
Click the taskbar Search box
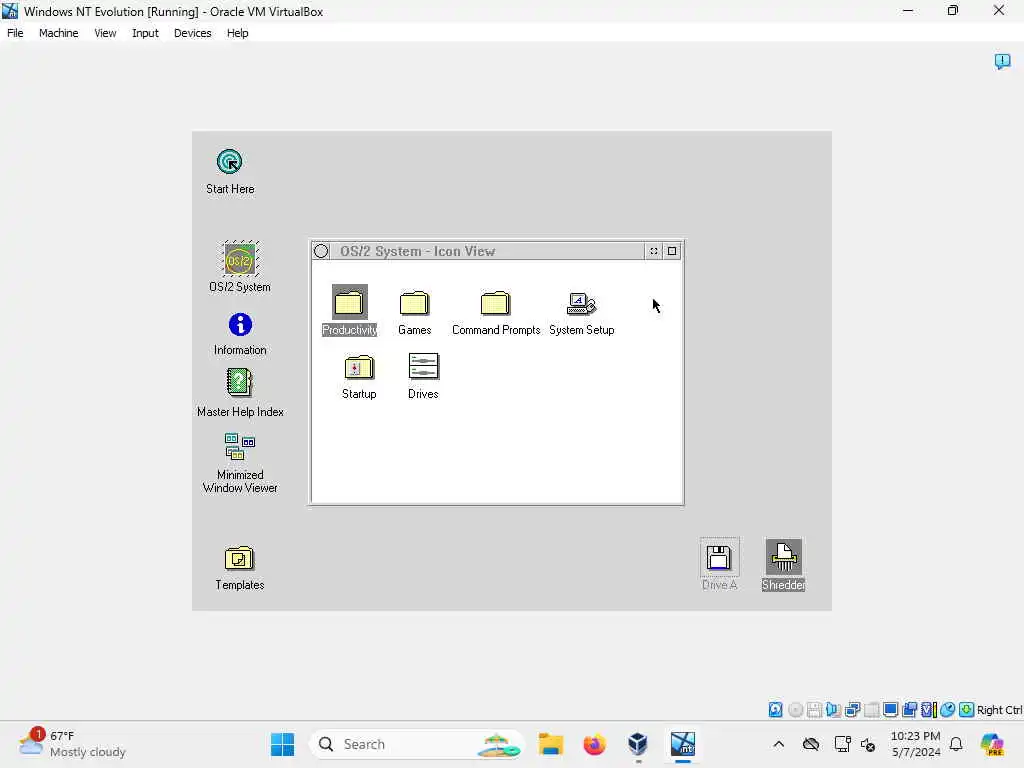[417, 744]
